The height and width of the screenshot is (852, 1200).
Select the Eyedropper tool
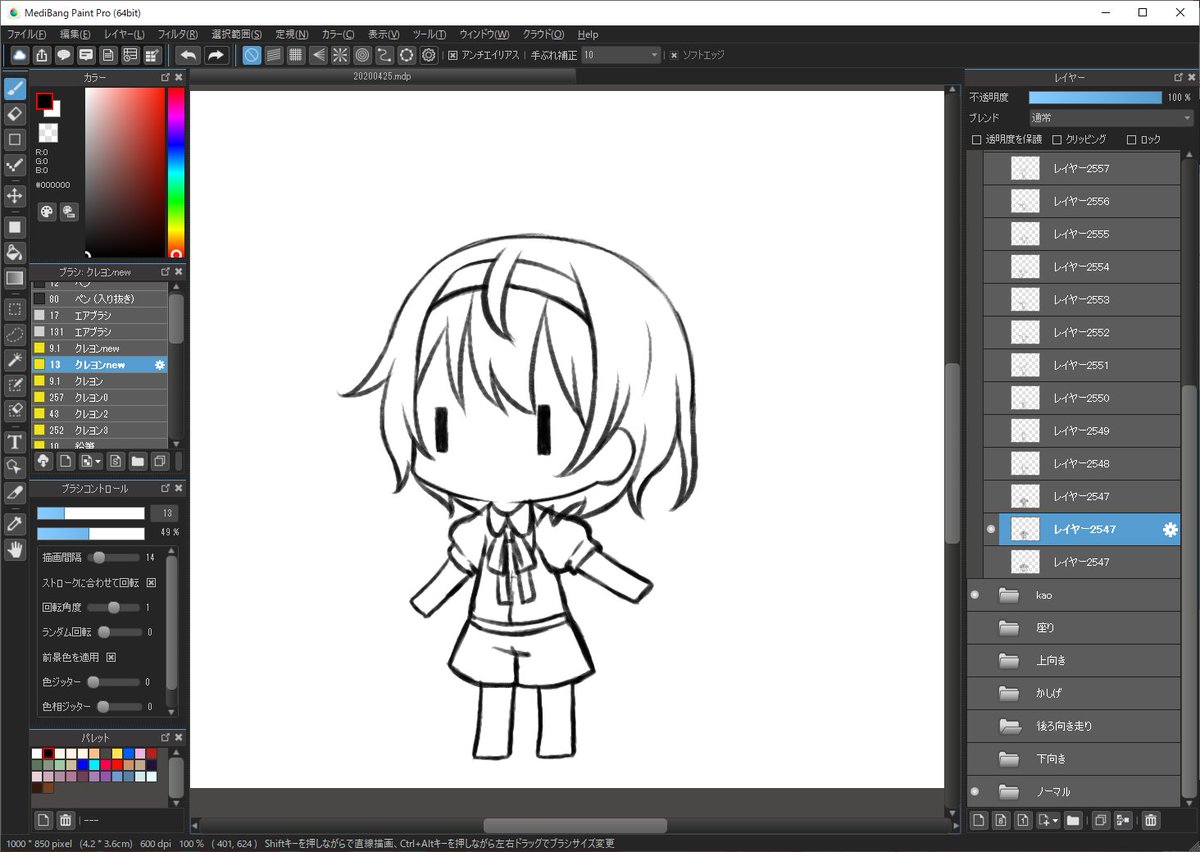point(15,523)
